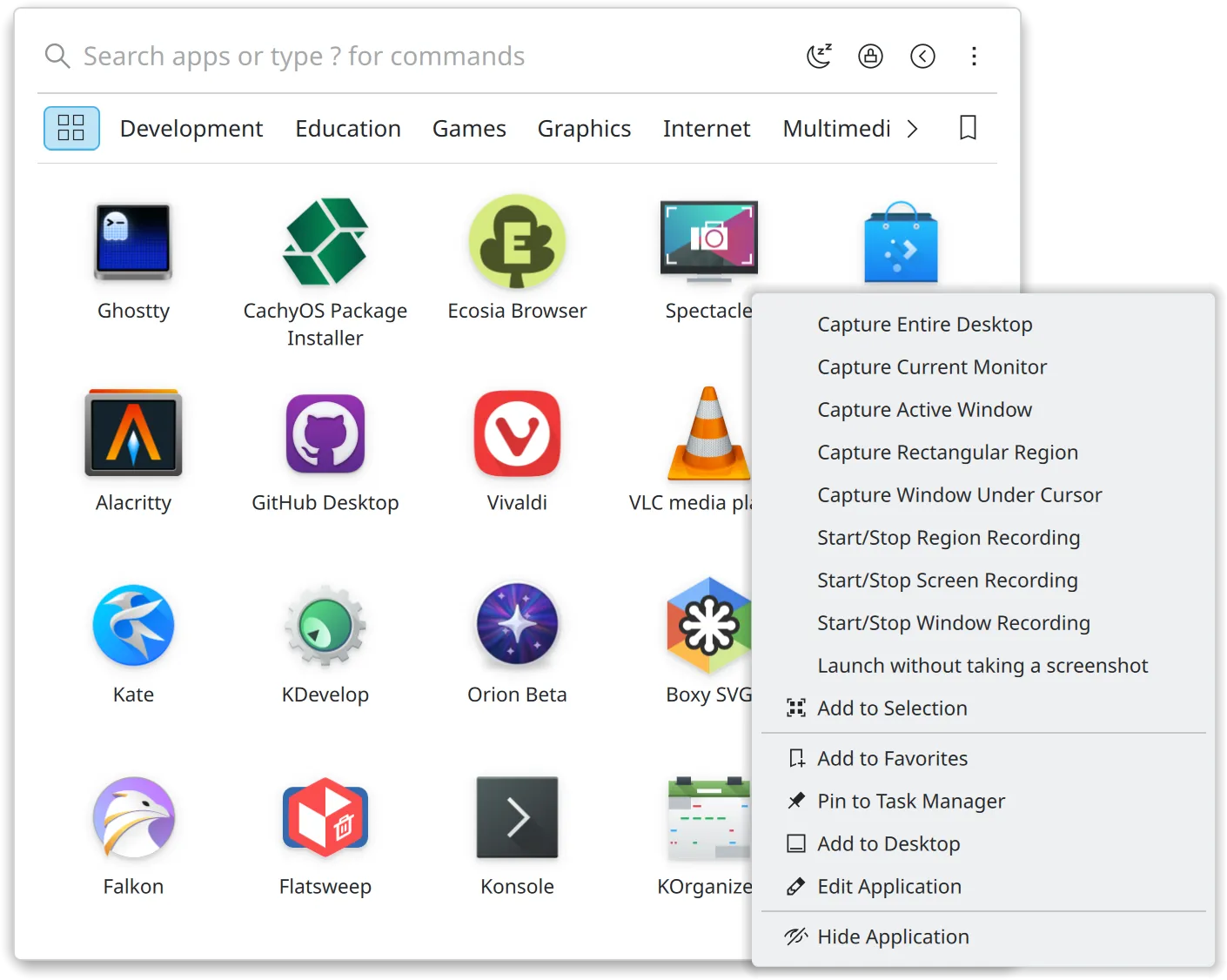The height and width of the screenshot is (980, 1227).
Task: Switch to the Development category
Action: (191, 129)
